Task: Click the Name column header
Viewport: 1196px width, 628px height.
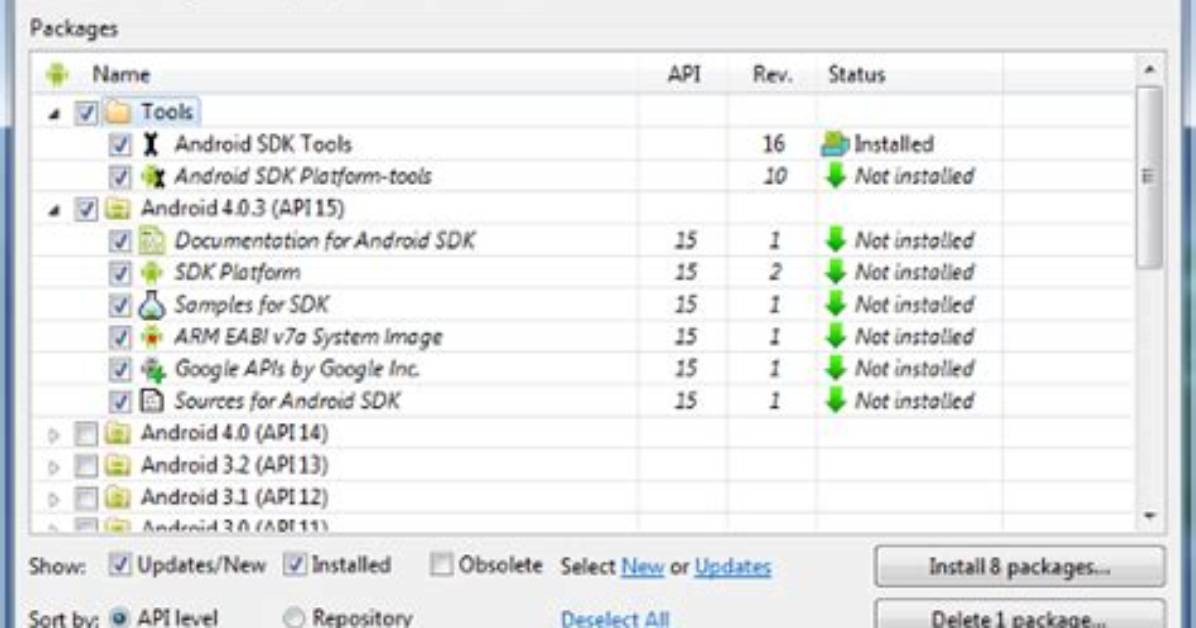Action: click(121, 75)
